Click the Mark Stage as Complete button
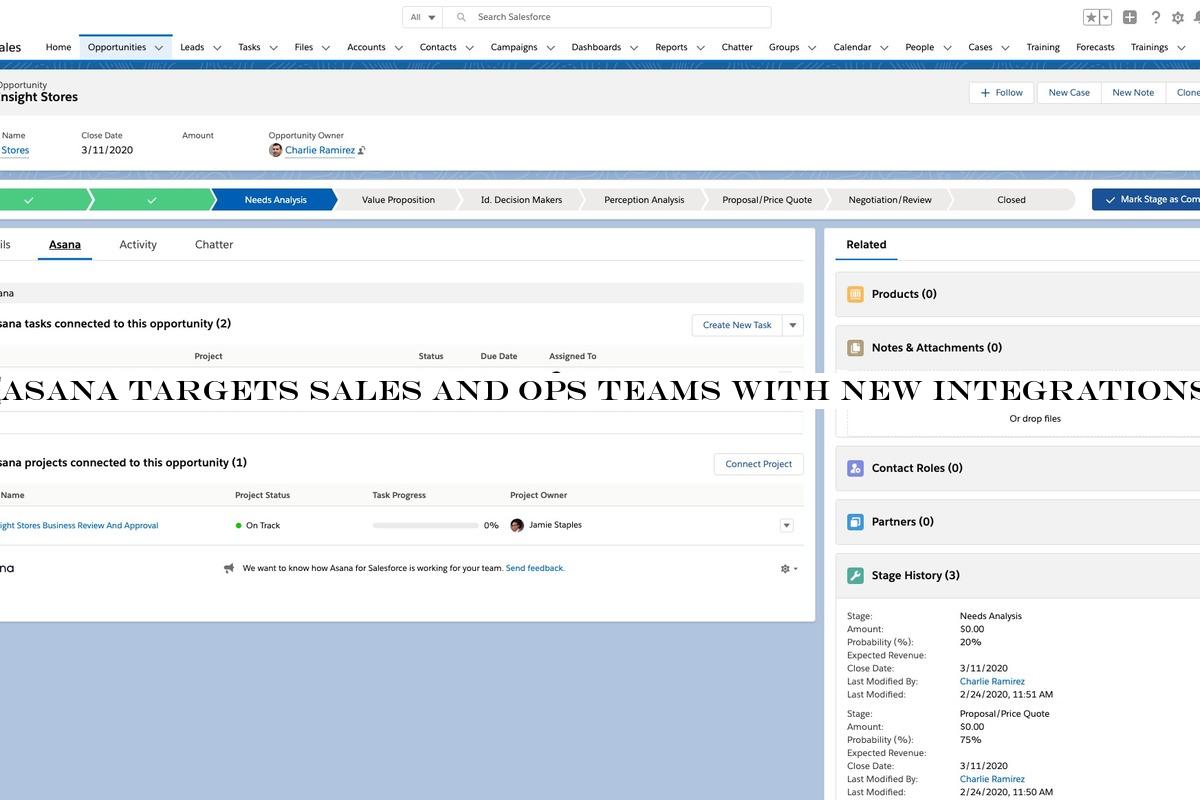Image resolution: width=1200 pixels, height=800 pixels. click(1146, 200)
